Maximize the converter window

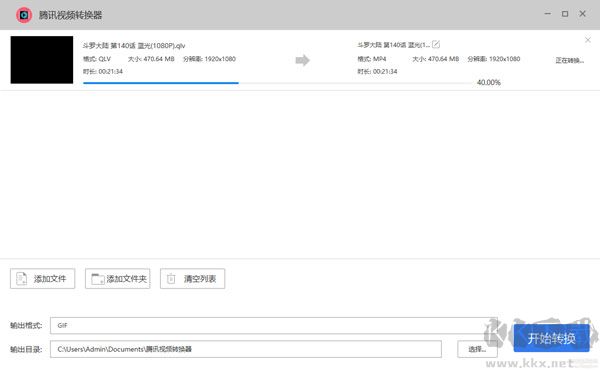[565, 14]
